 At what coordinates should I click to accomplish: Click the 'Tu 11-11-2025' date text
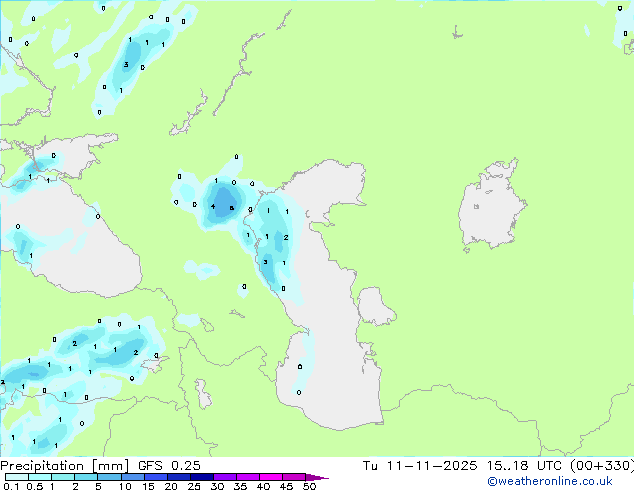420,466
